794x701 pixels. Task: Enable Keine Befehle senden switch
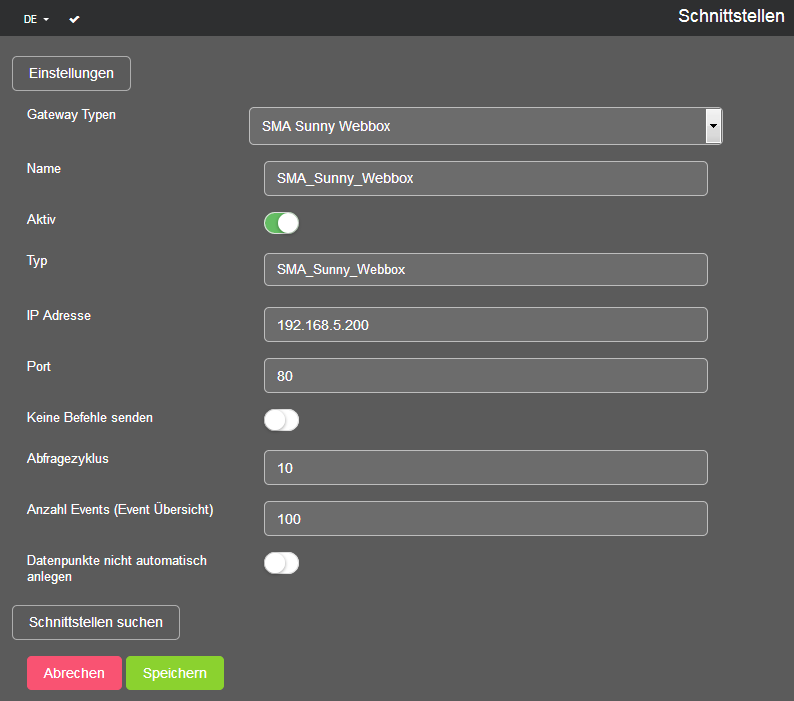[282, 420]
